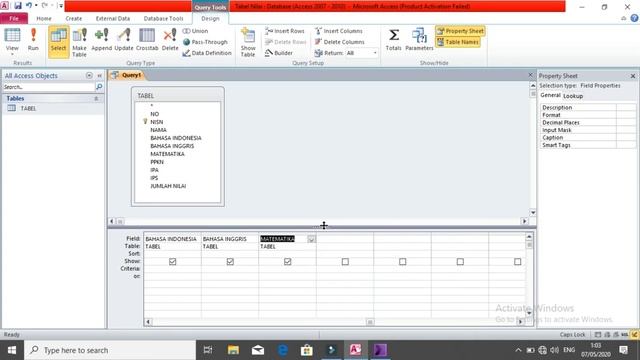Click the Access Help question mark icon
The height and width of the screenshot is (360, 640).
point(634,18)
